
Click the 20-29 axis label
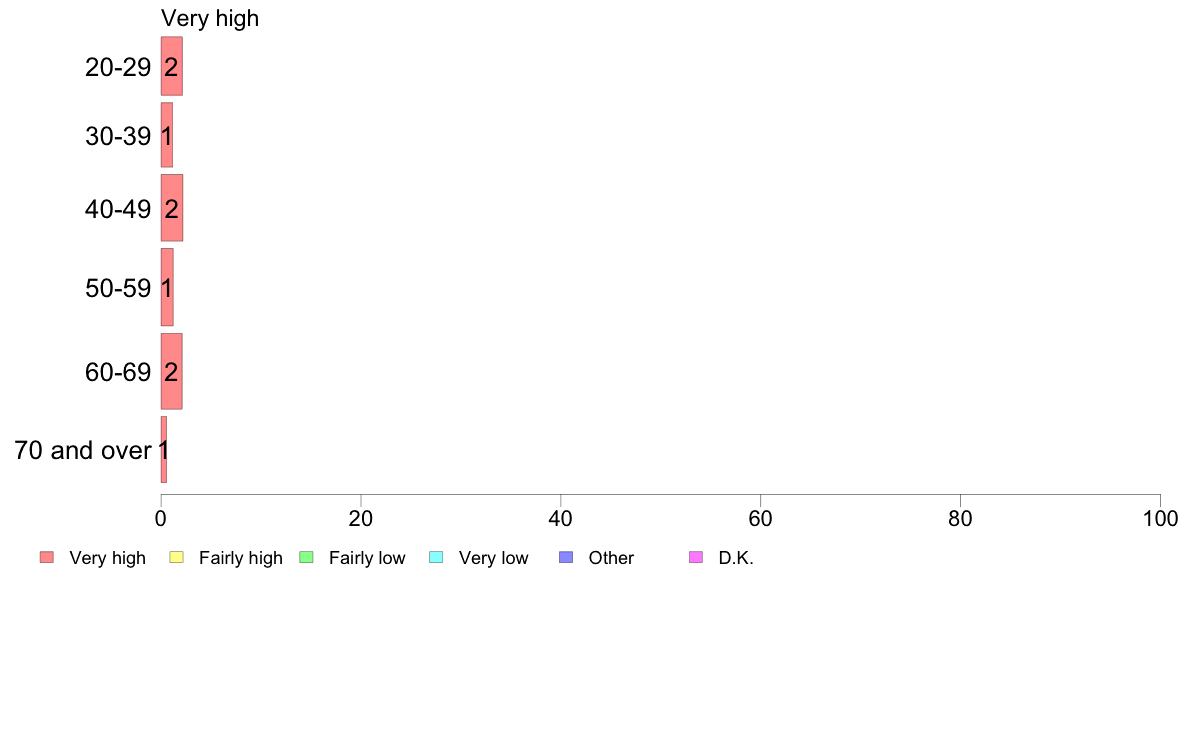click(x=118, y=67)
